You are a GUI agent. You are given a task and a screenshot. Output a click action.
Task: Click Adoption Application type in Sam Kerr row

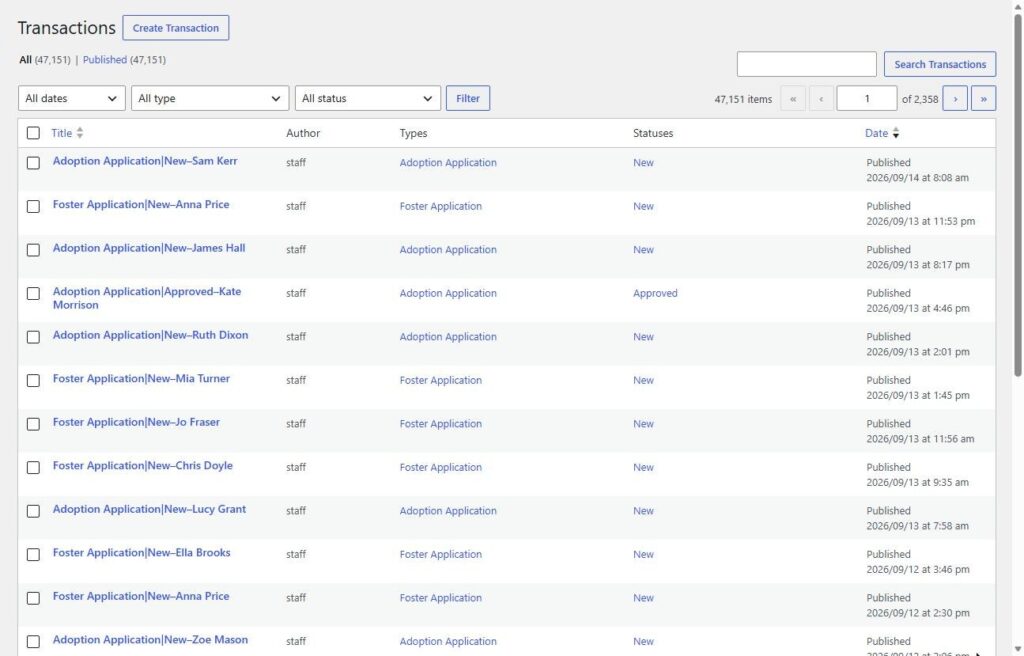[x=448, y=163]
